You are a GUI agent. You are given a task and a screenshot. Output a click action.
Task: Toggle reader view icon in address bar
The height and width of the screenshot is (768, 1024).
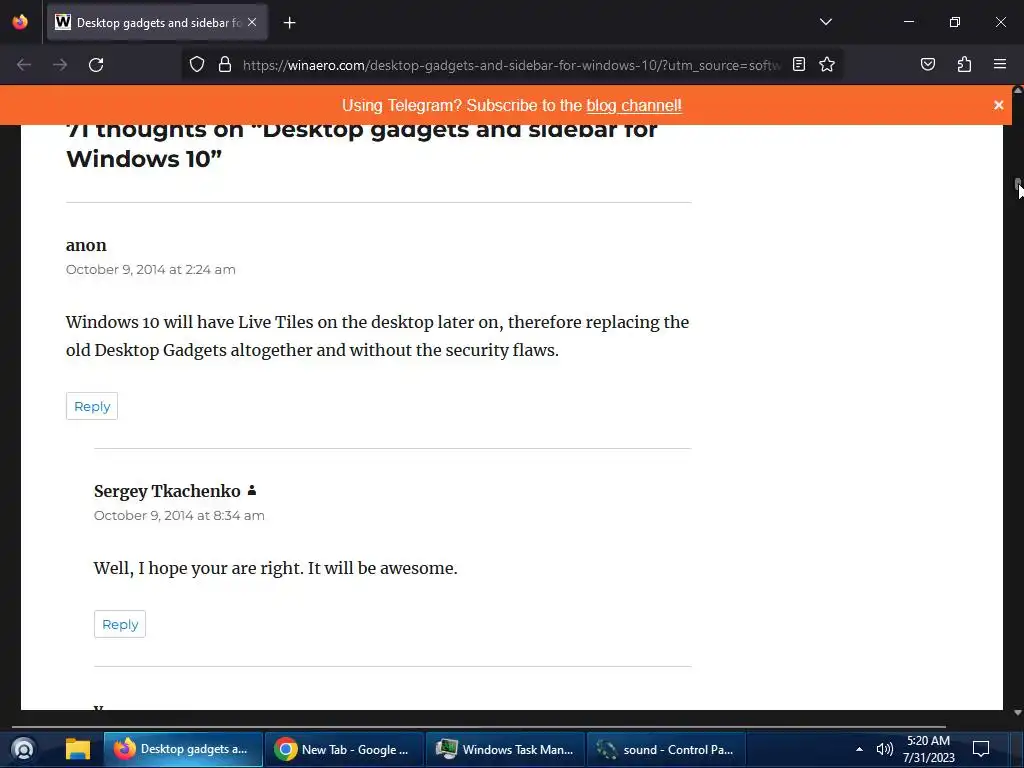click(x=799, y=64)
